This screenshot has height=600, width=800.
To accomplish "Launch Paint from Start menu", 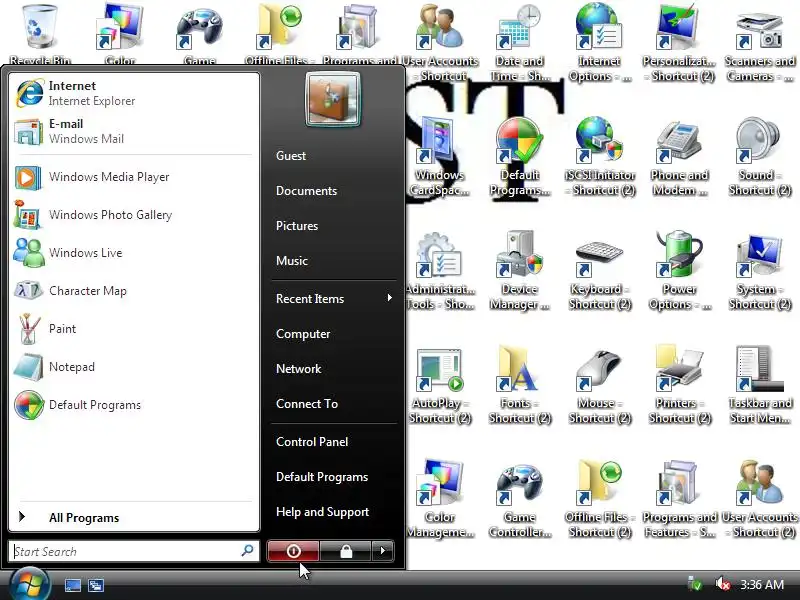I will (x=134, y=329).
